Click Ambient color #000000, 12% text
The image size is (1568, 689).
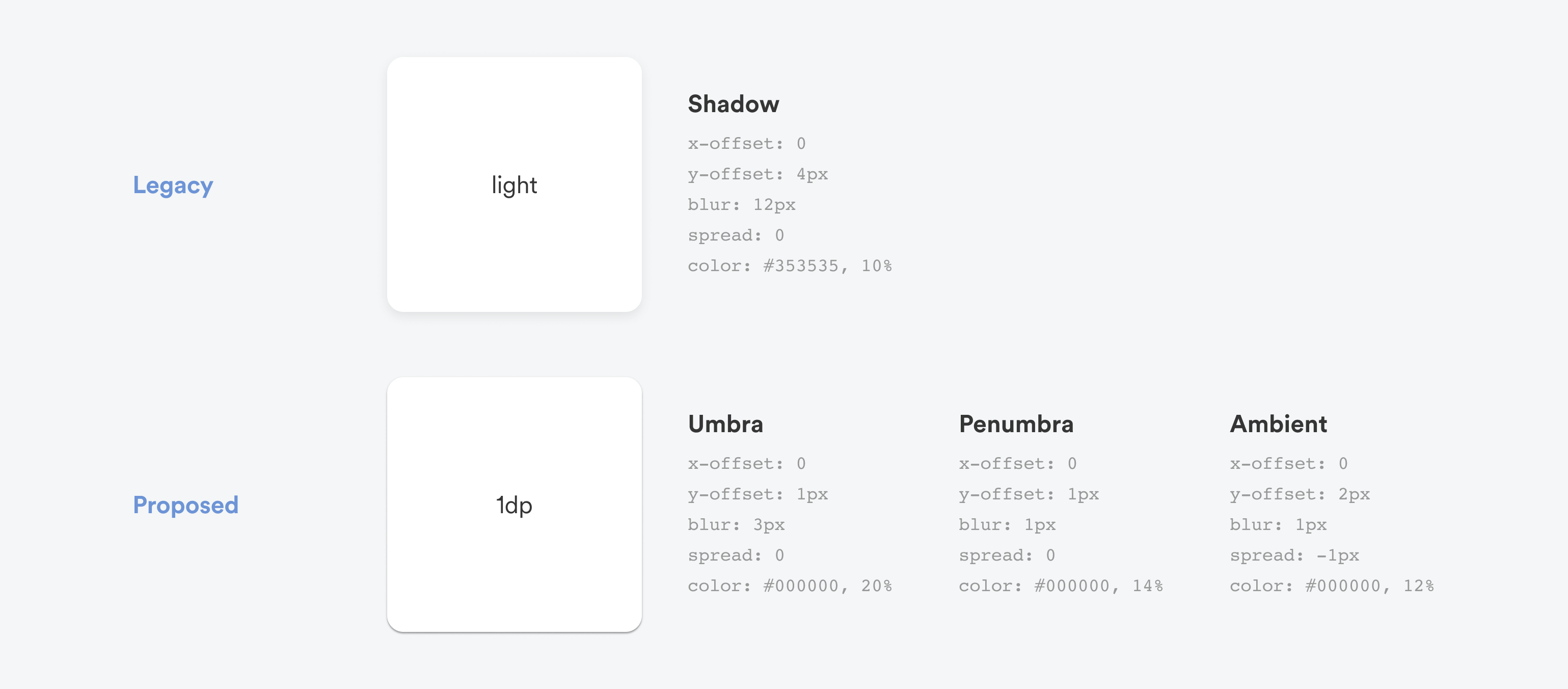coord(1331,586)
